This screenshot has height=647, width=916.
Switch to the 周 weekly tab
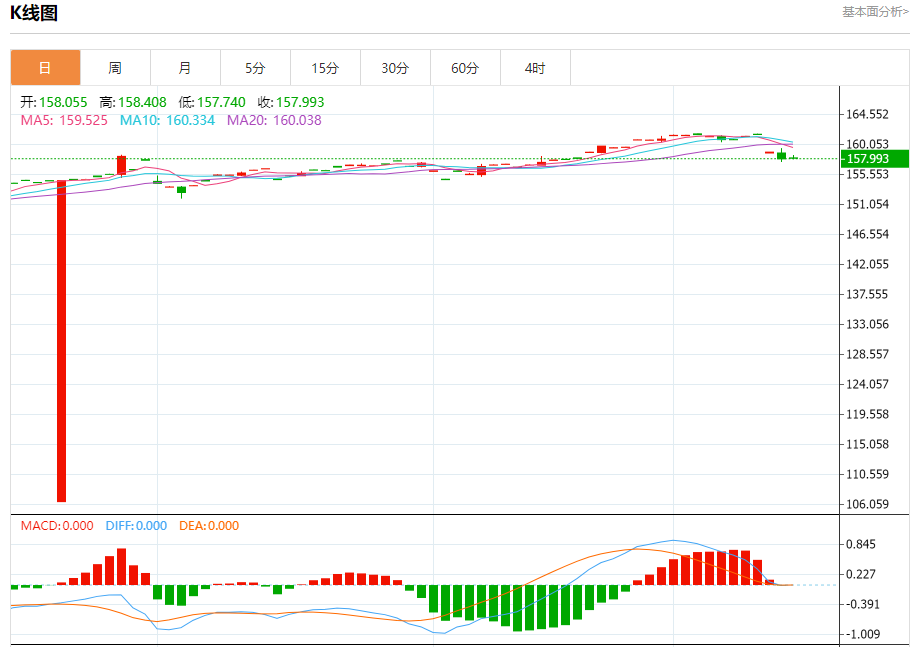point(115,68)
